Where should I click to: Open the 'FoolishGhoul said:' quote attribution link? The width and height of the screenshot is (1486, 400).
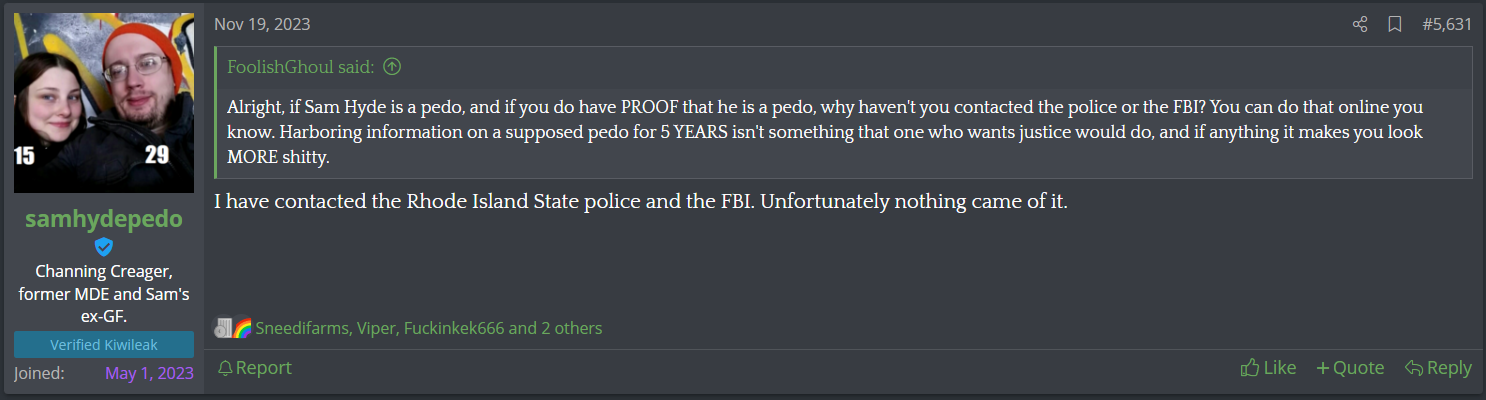click(x=301, y=67)
